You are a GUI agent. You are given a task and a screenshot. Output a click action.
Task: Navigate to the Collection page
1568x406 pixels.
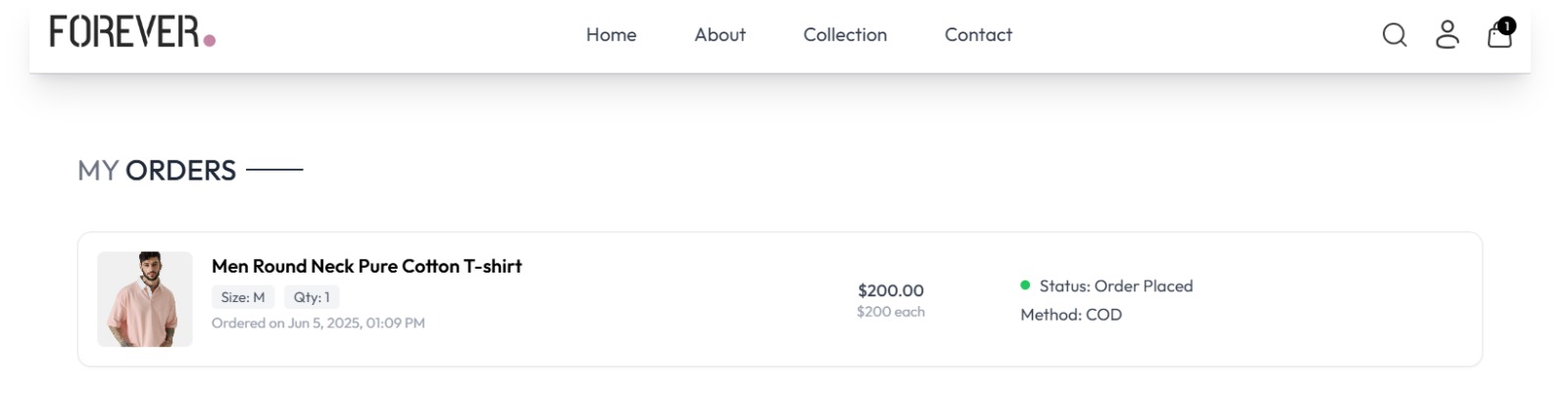(845, 34)
